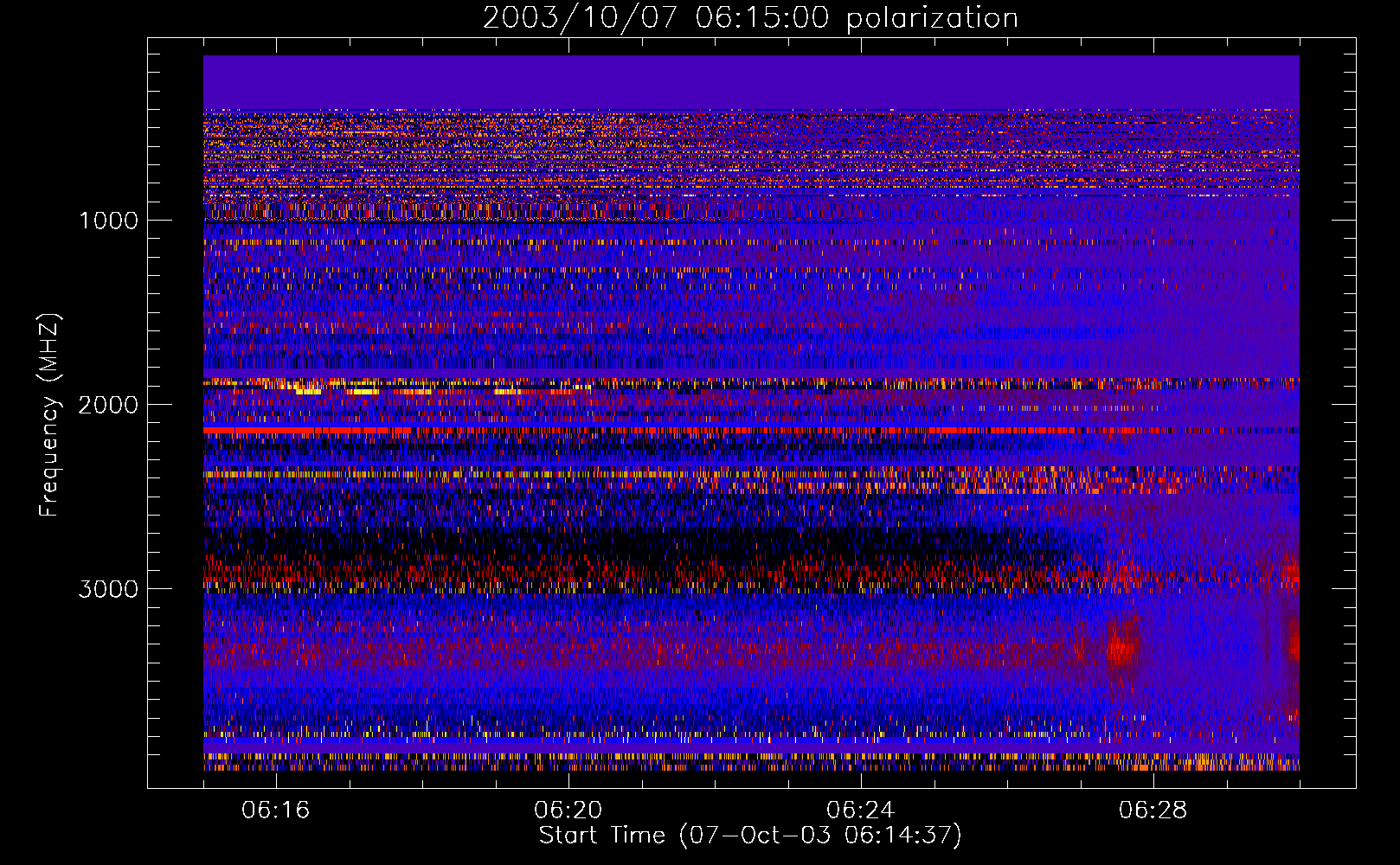The height and width of the screenshot is (865, 1400).
Task: Click the plot title '2003/10/07 06:15:00 polarization'
Action: point(750,18)
